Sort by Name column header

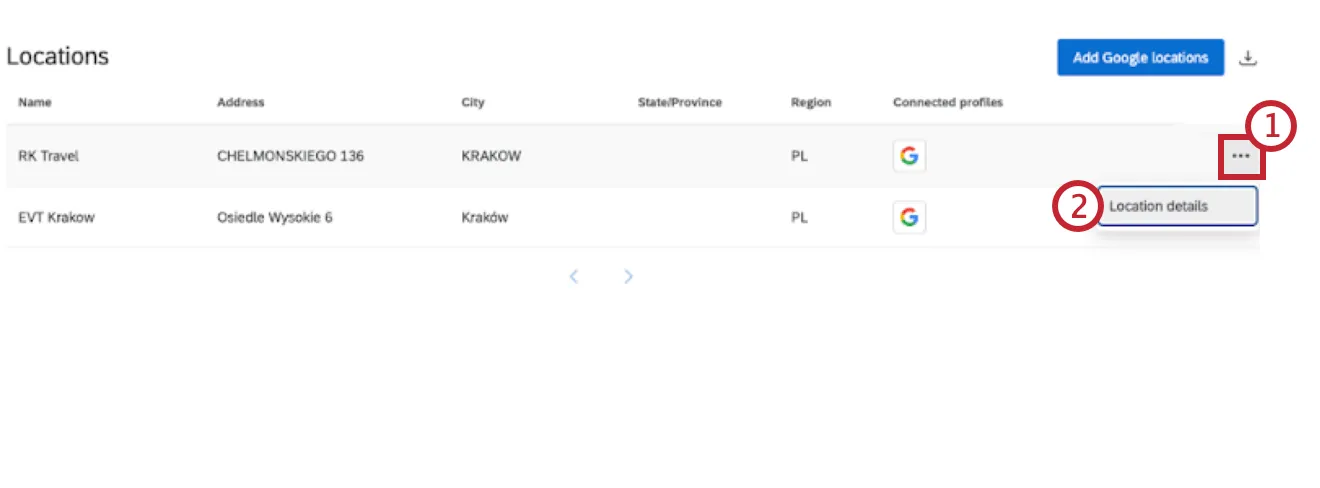tap(35, 102)
